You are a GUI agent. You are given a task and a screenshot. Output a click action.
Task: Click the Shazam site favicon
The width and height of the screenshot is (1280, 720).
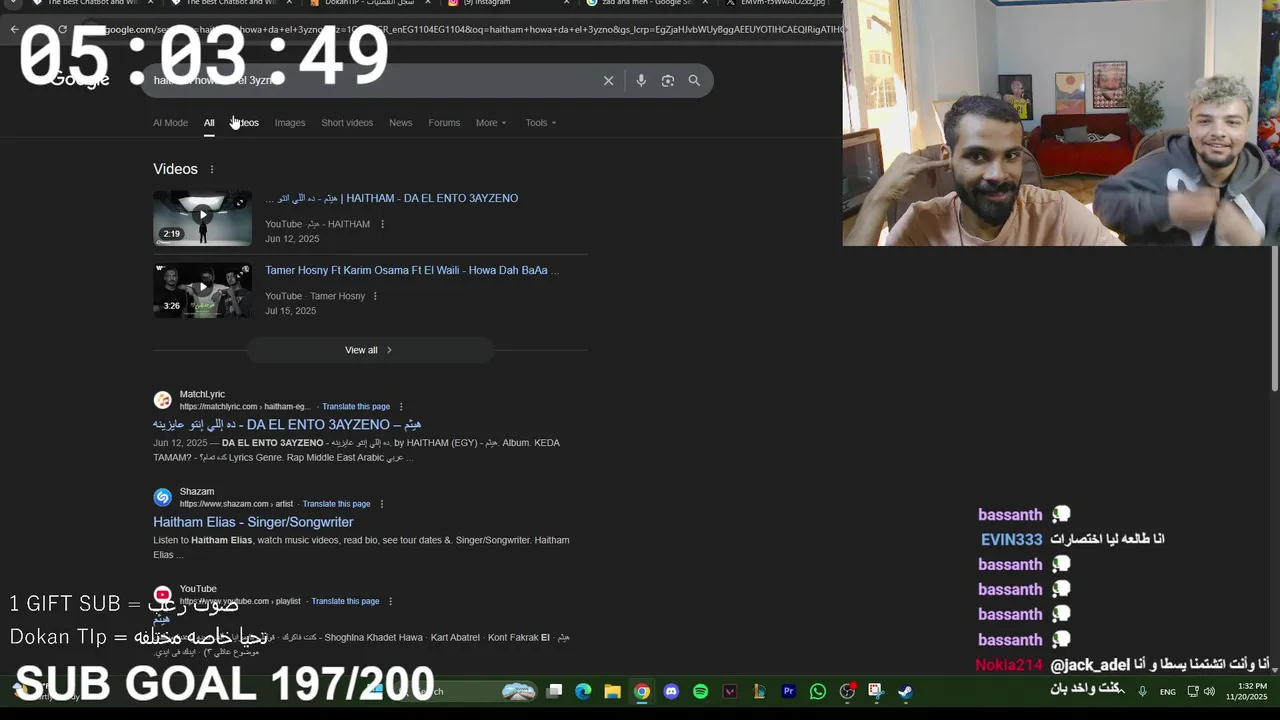point(162,497)
